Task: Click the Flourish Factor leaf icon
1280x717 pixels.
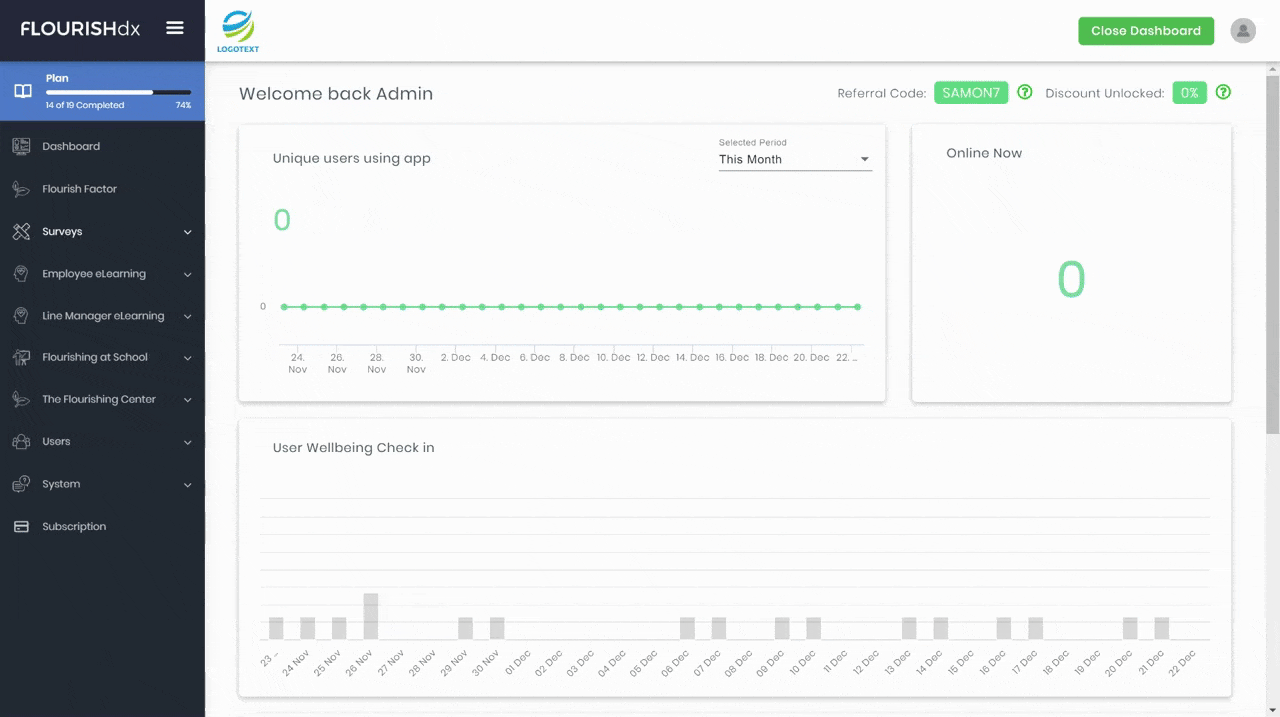Action: 21,189
